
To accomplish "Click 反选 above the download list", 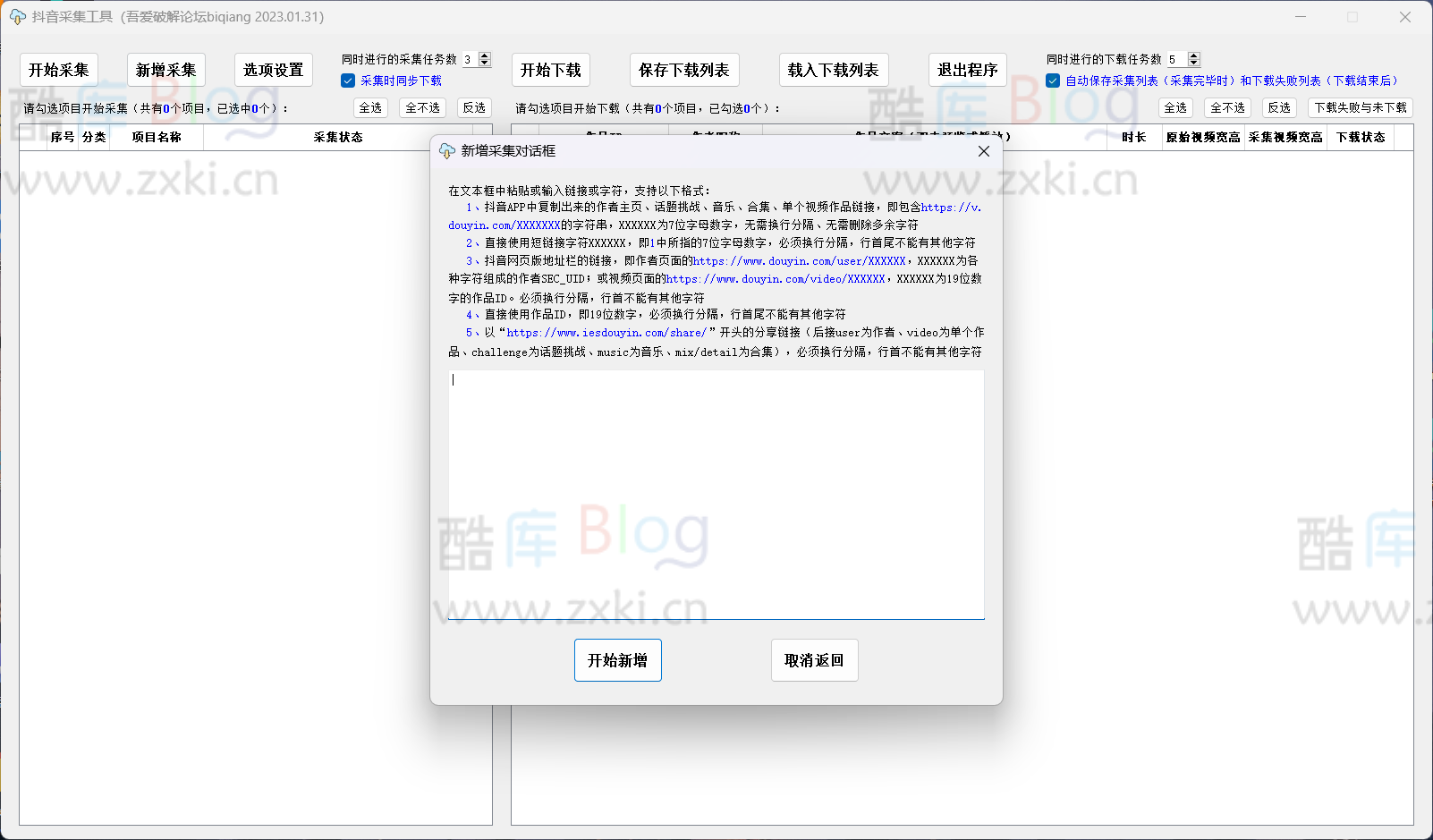I will point(1279,107).
